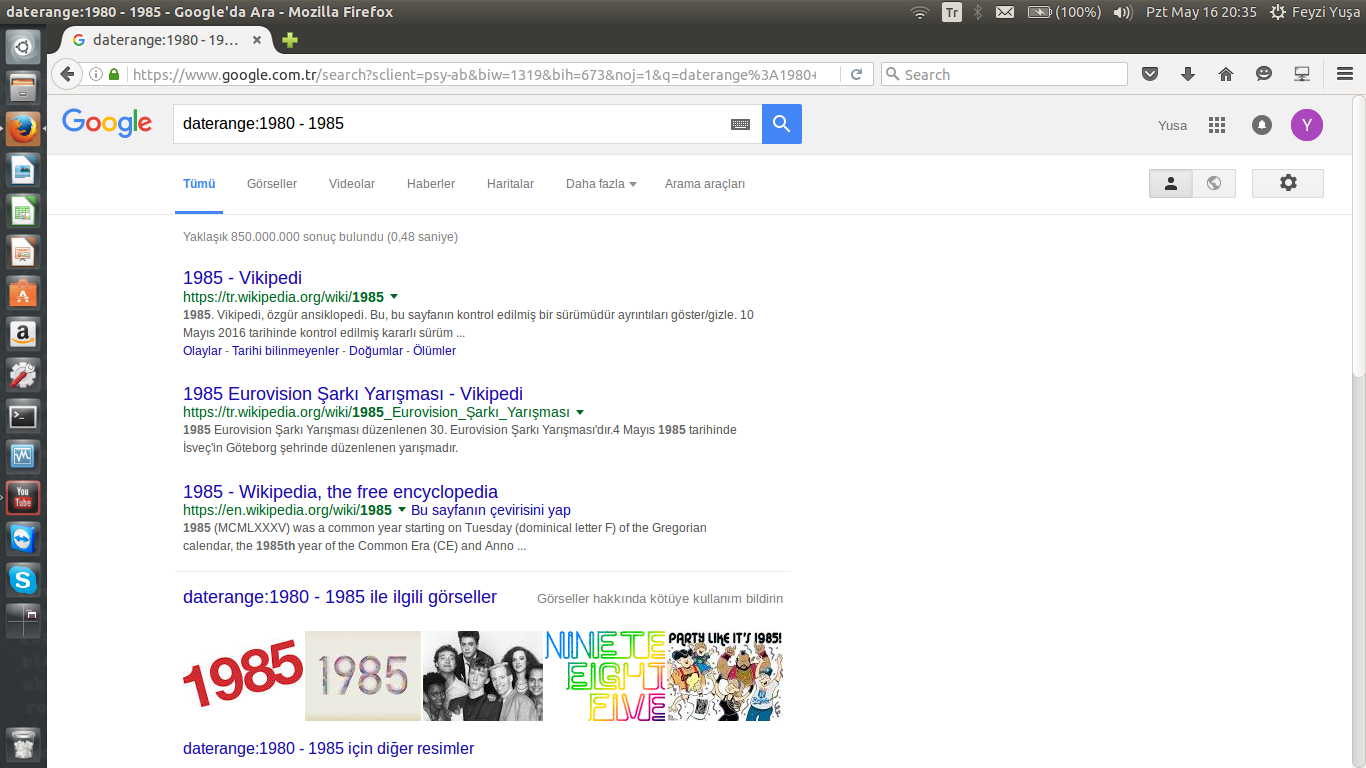Open Google notifications bell icon
This screenshot has width=1366, height=768.
tap(1262, 125)
